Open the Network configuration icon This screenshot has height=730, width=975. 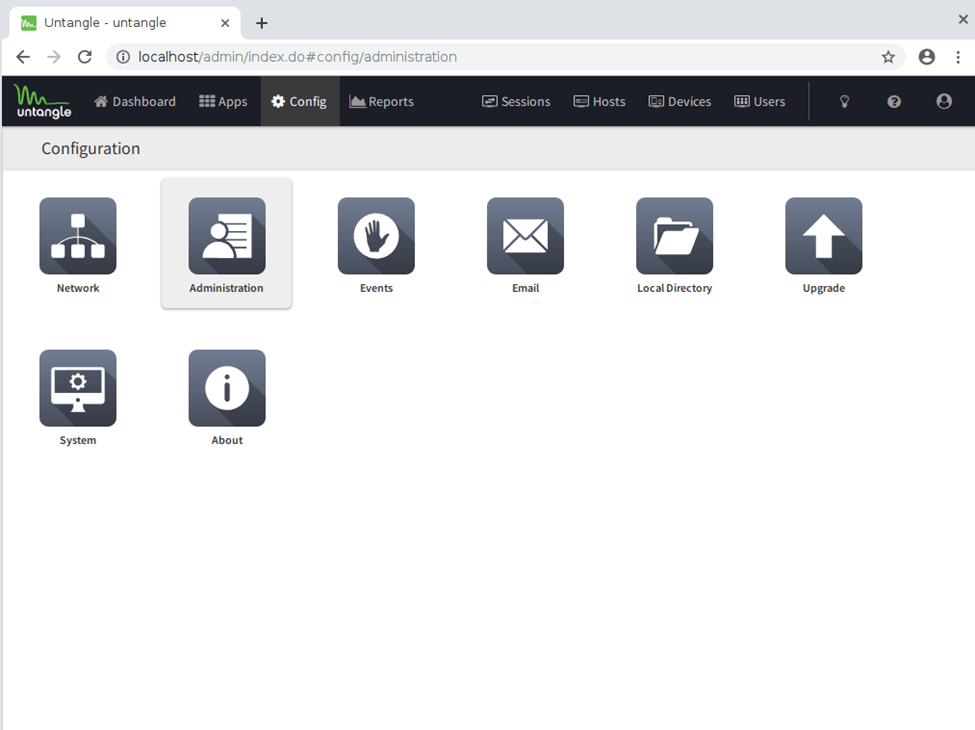(x=78, y=236)
